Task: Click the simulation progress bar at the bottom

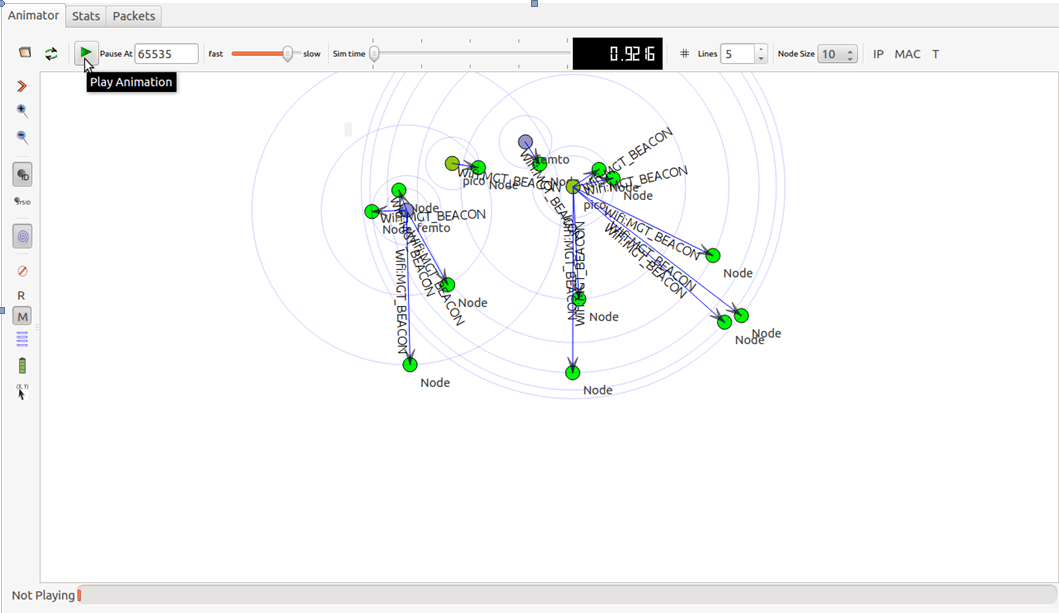Action: point(567,595)
